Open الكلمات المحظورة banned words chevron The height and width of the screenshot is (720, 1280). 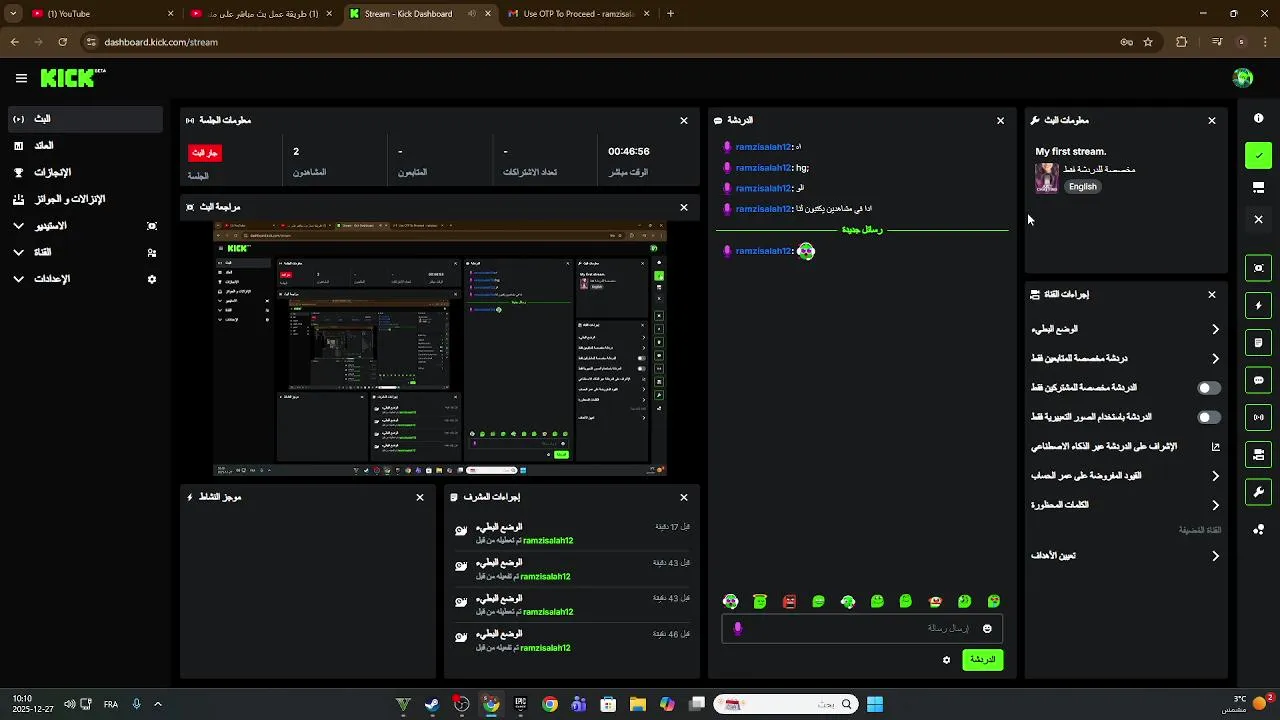pos(1215,505)
